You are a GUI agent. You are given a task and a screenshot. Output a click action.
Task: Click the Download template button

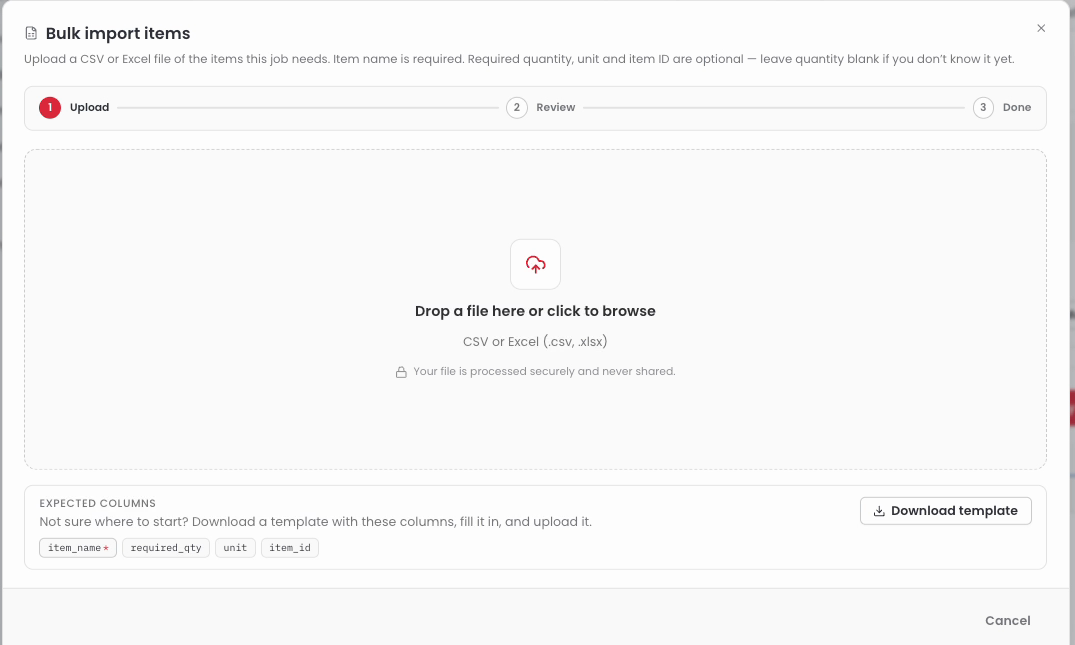point(945,511)
